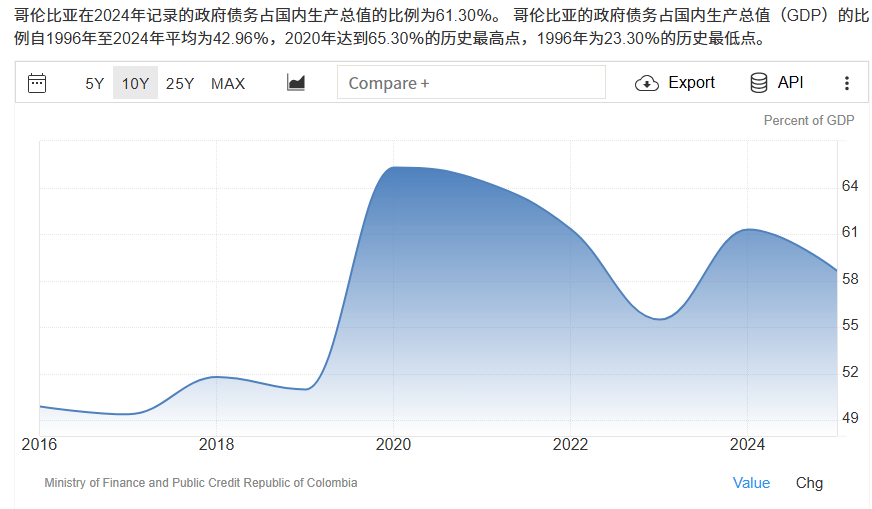The height and width of the screenshot is (509, 872).
Task: Click the chart trough near 2023
Action: [x=660, y=319]
